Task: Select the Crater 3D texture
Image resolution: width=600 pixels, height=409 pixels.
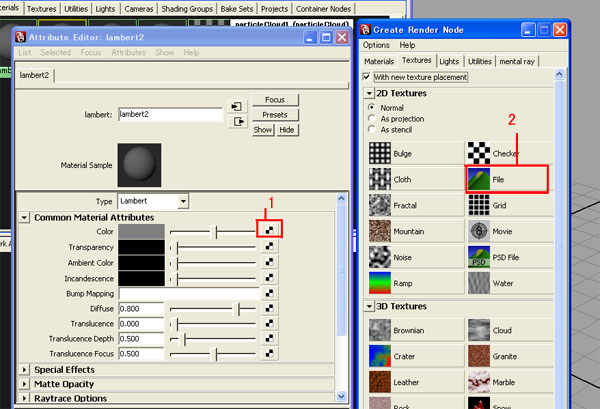Action: [381, 356]
